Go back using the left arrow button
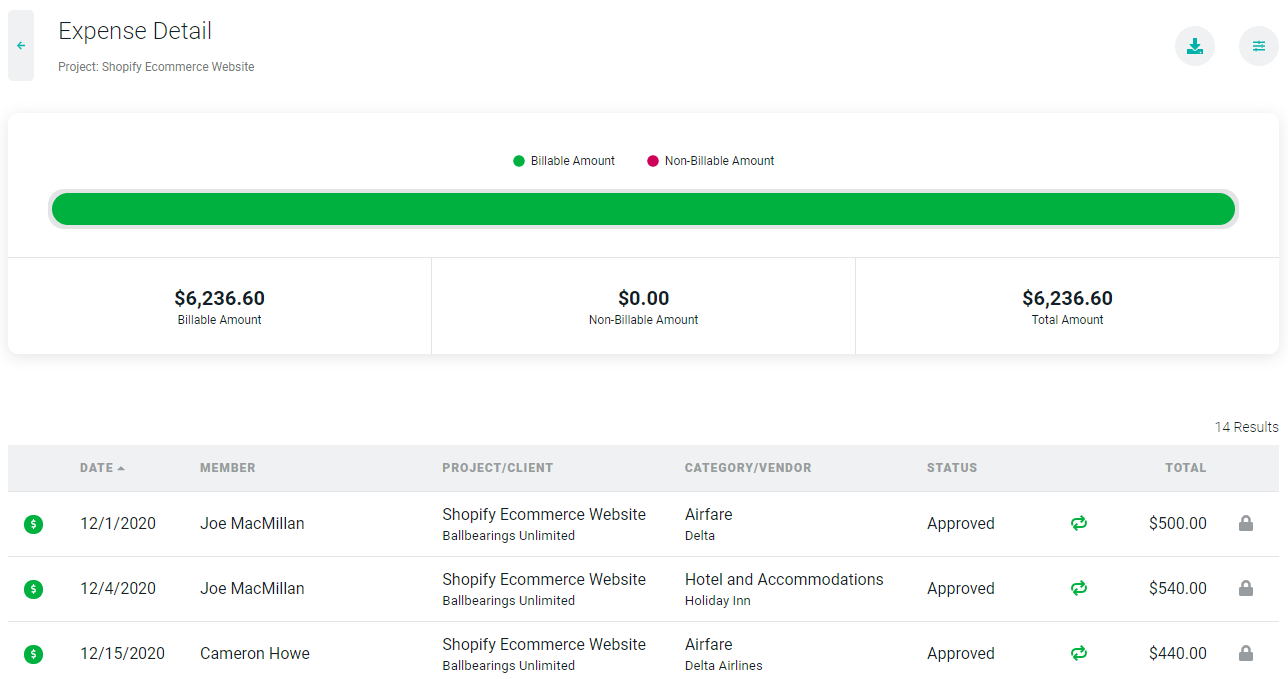The image size is (1288, 679). pyautogui.click(x=21, y=46)
